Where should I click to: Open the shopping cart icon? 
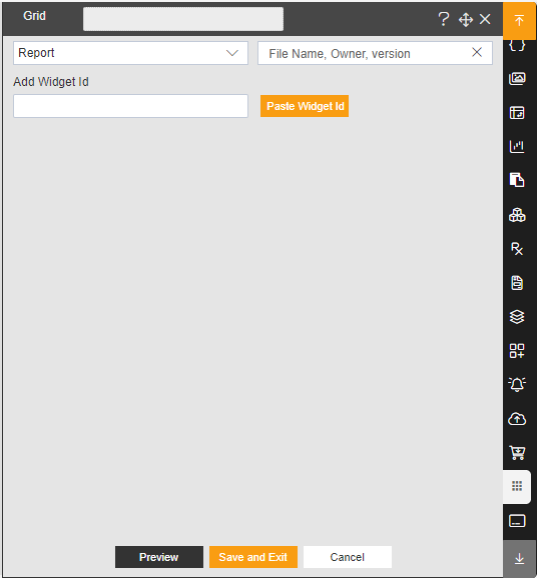[517, 453]
